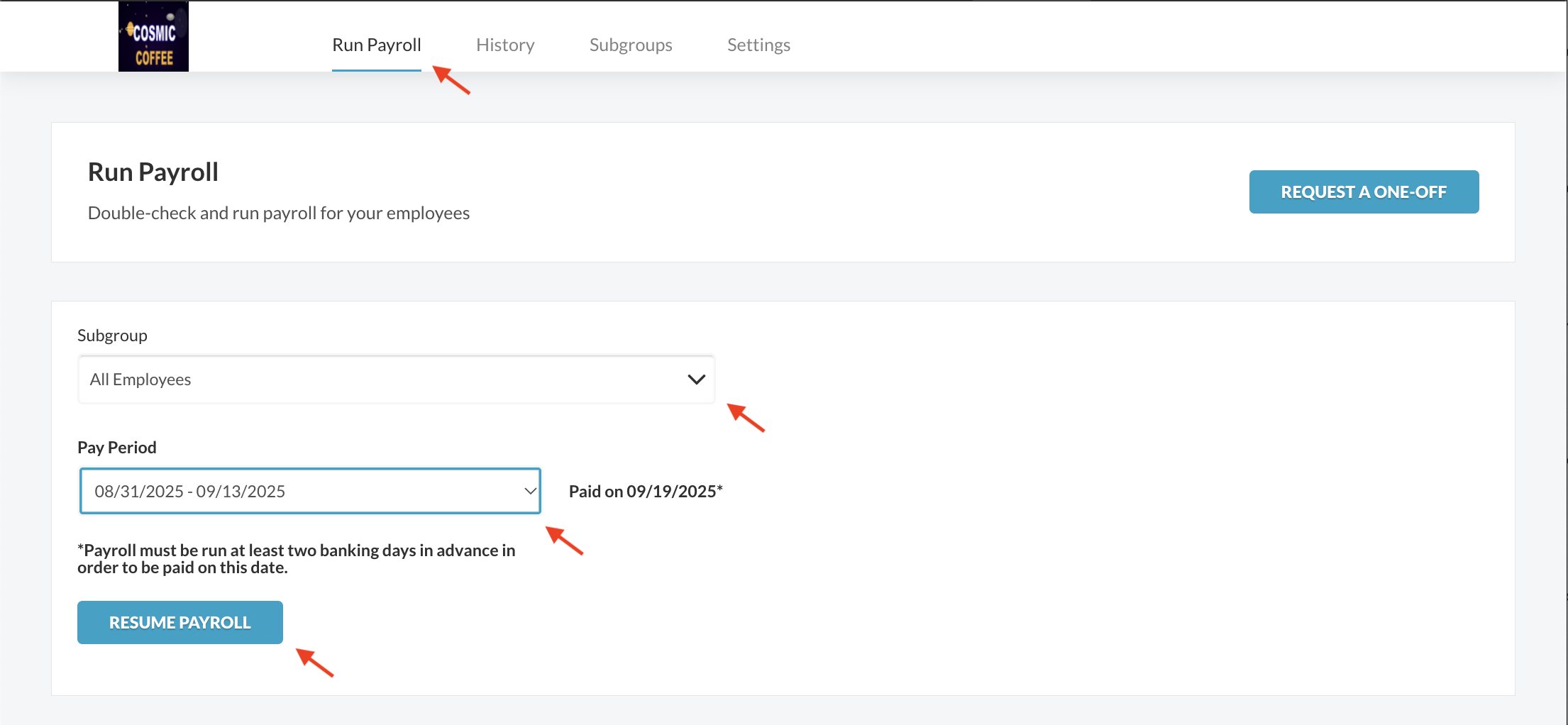Click the red arrow beside Run Payroll tab
This screenshot has height=725, width=1568.
click(451, 79)
